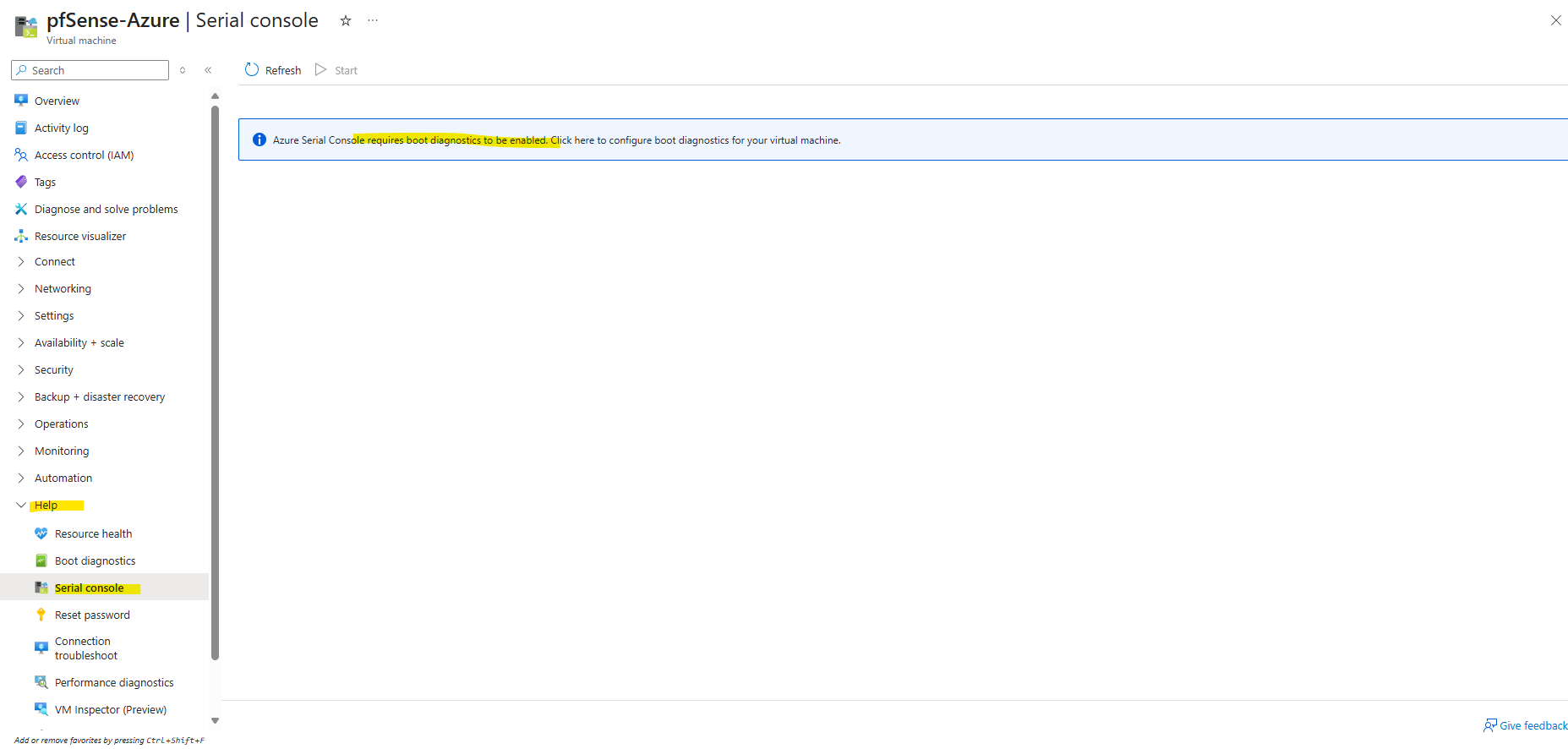Click the Start play triangle icon

[321, 69]
